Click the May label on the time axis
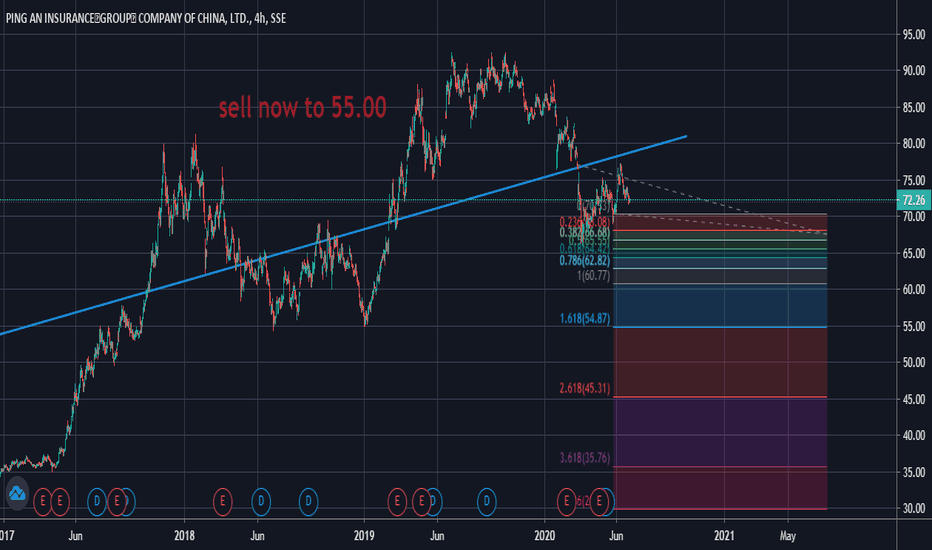This screenshot has height=550, width=932. tap(787, 536)
